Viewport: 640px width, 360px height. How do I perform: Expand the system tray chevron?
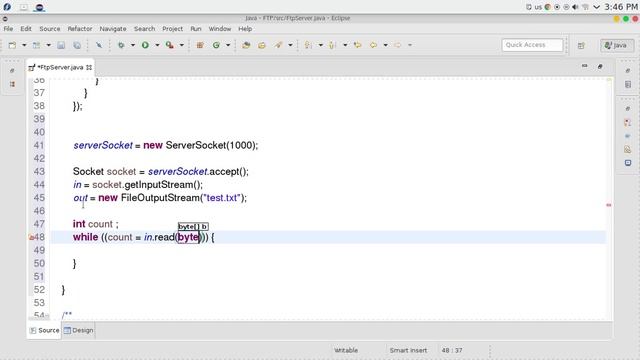tap(596, 7)
